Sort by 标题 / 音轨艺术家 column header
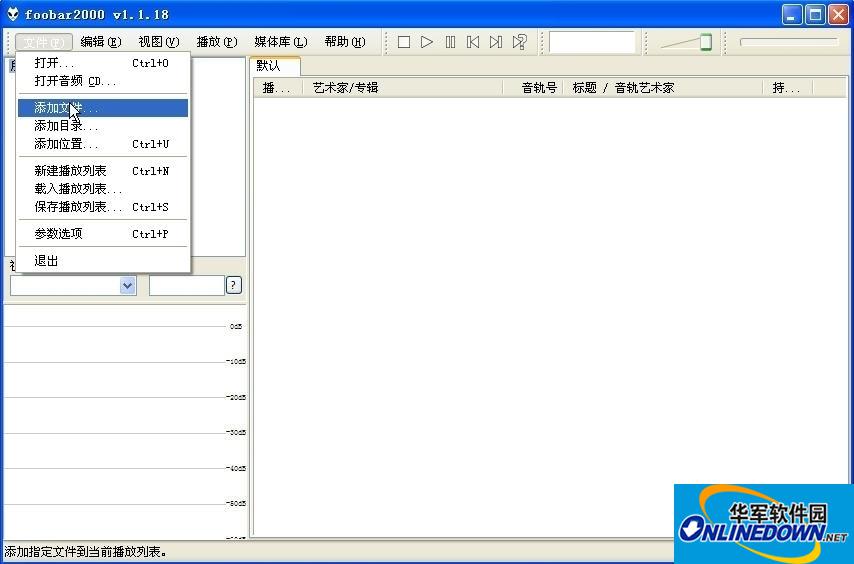 (x=663, y=88)
